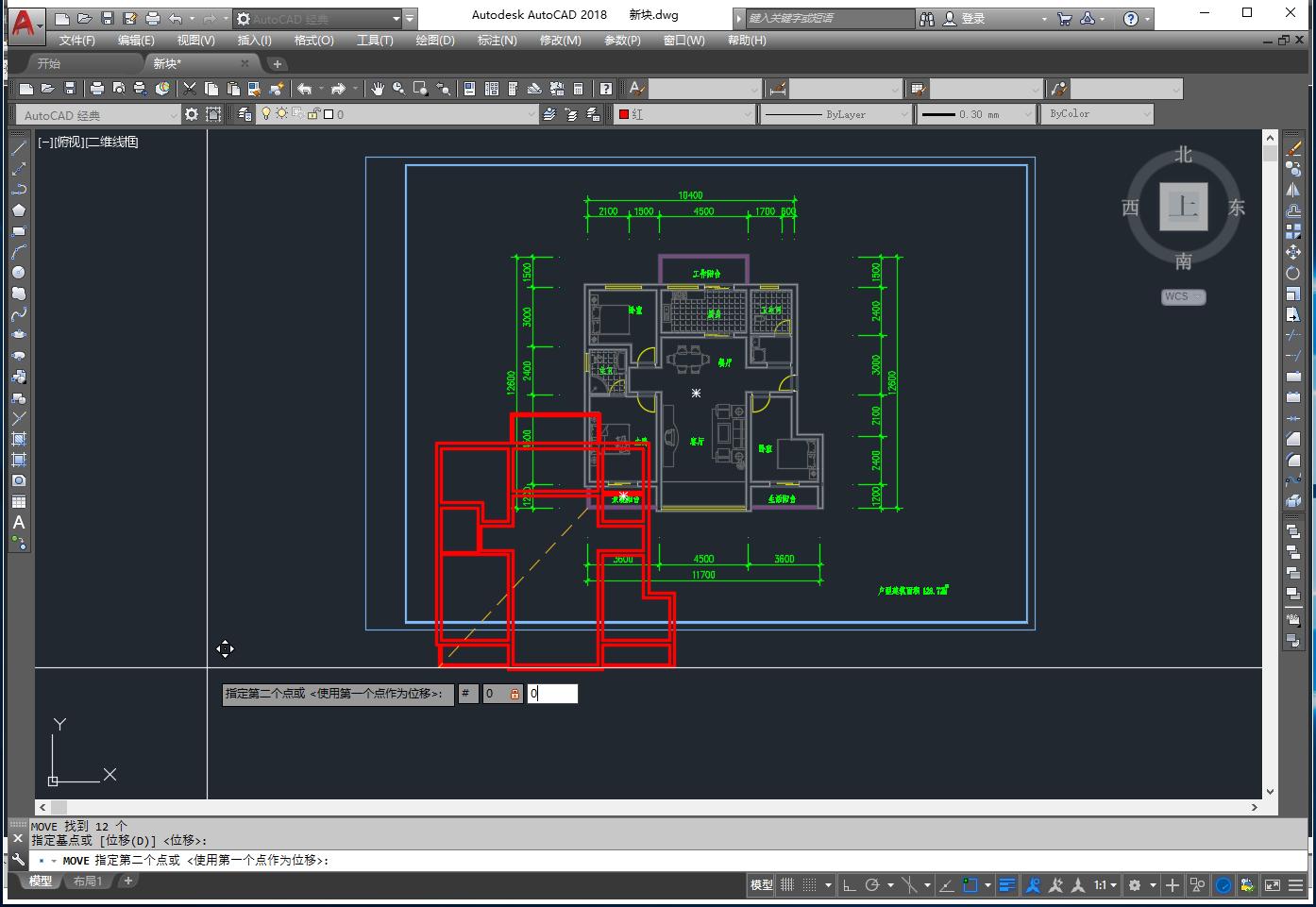The height and width of the screenshot is (907, 1316).
Task: Toggle lineweight display in status bar
Action: (1007, 885)
